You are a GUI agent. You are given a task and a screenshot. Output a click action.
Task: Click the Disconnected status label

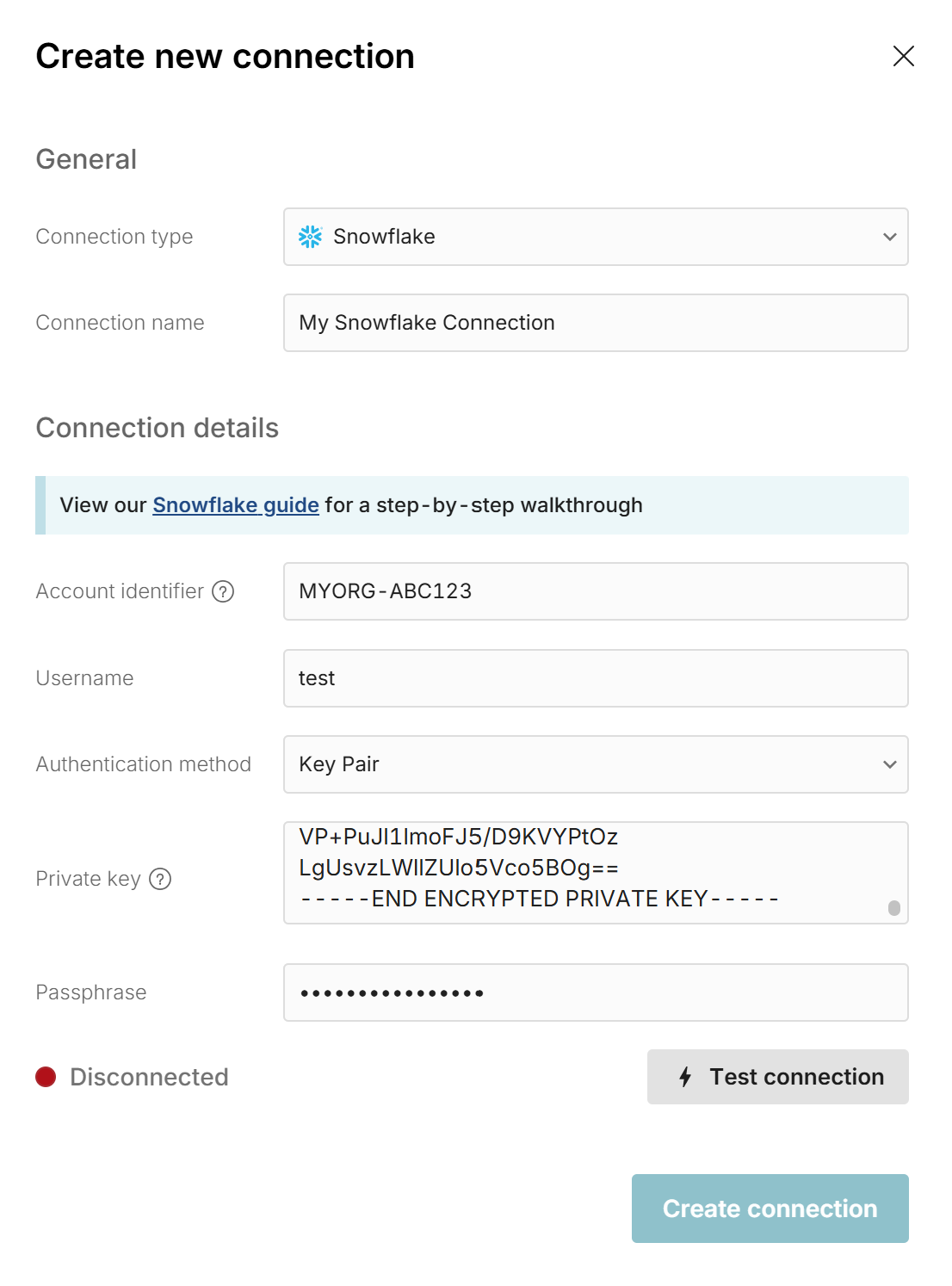point(149,1077)
